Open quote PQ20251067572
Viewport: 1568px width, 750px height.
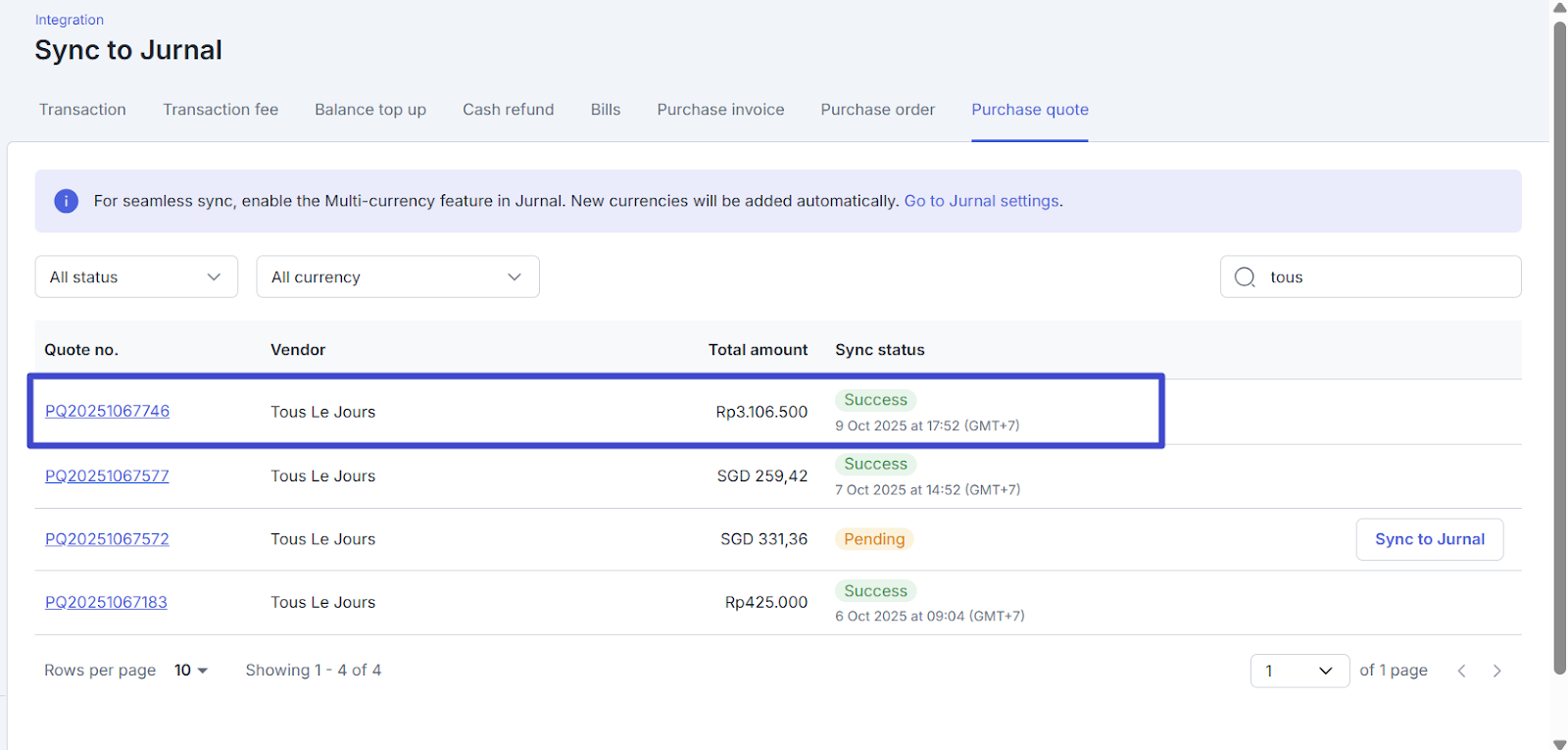coord(107,539)
